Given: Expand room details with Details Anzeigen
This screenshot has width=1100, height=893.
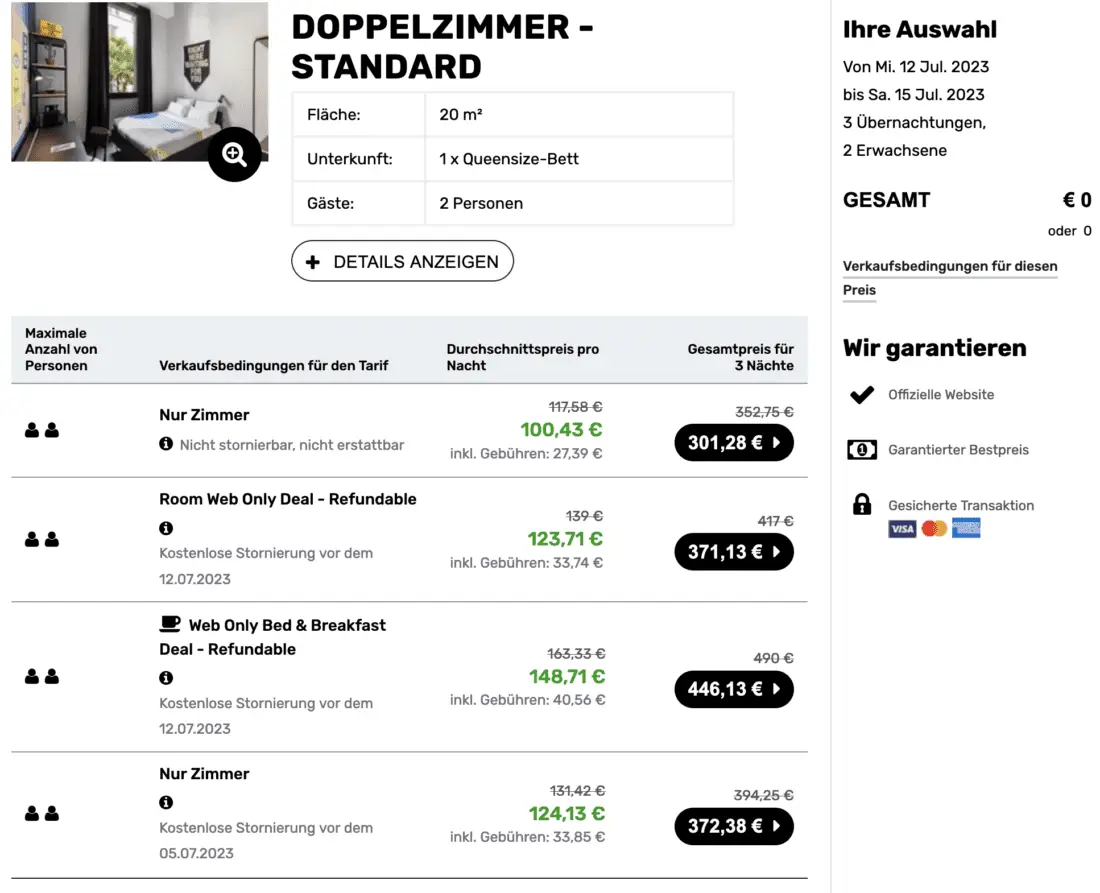Looking at the screenshot, I should [x=402, y=261].
